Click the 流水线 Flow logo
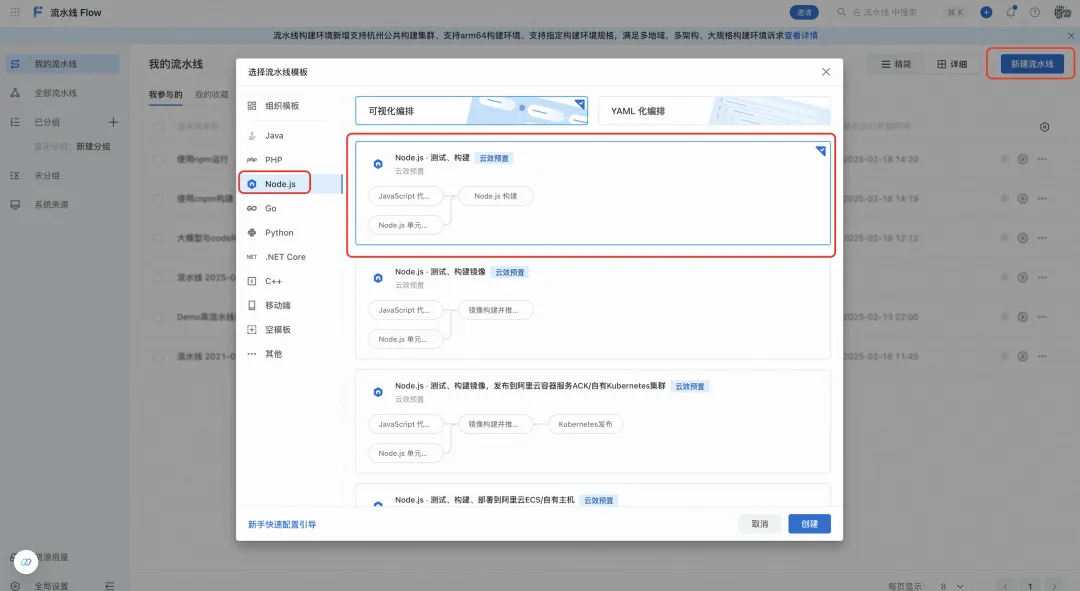1080x591 pixels. [x=67, y=12]
